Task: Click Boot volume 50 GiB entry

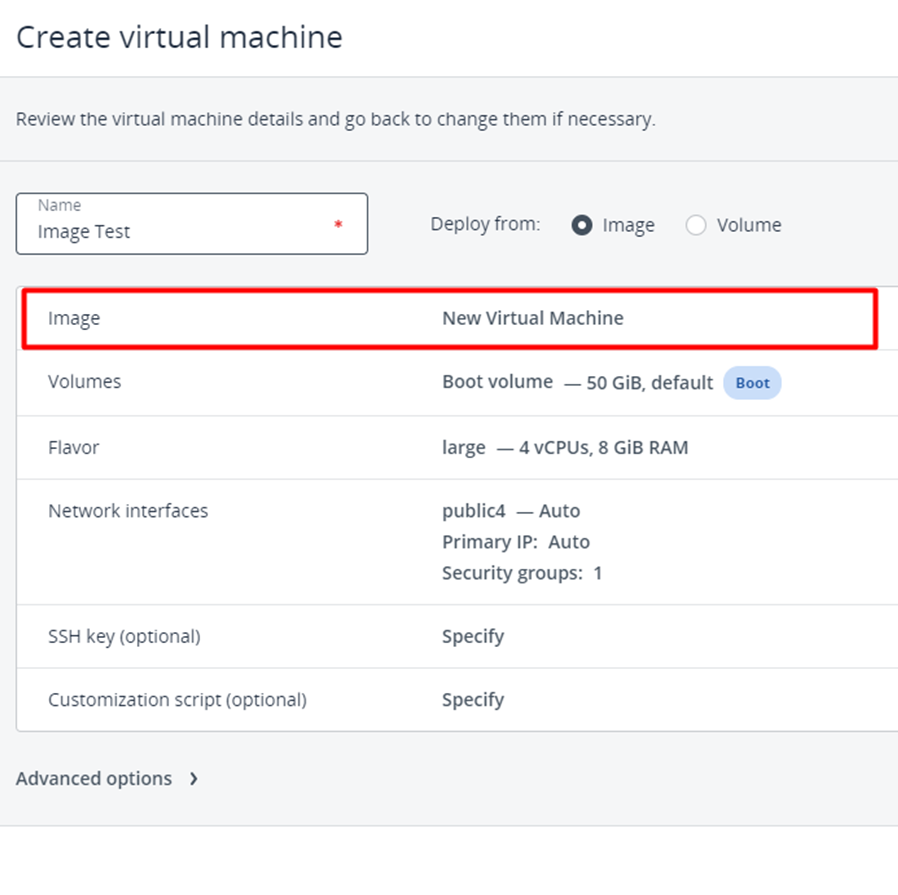Action: pos(577,382)
